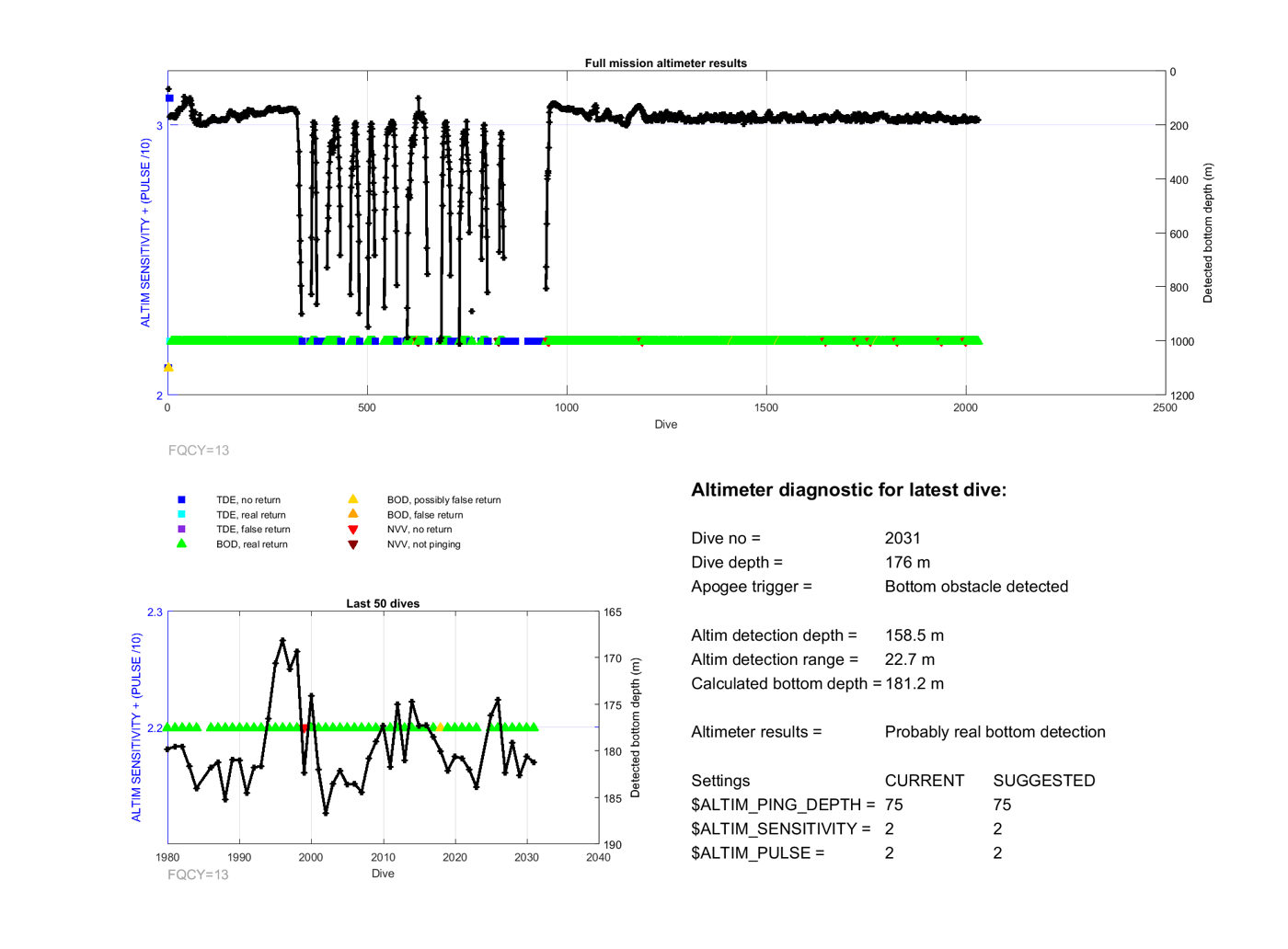Click the yellow triangle BOD possibly false return marker
This screenshot has width=1288, height=949.
click(x=352, y=499)
